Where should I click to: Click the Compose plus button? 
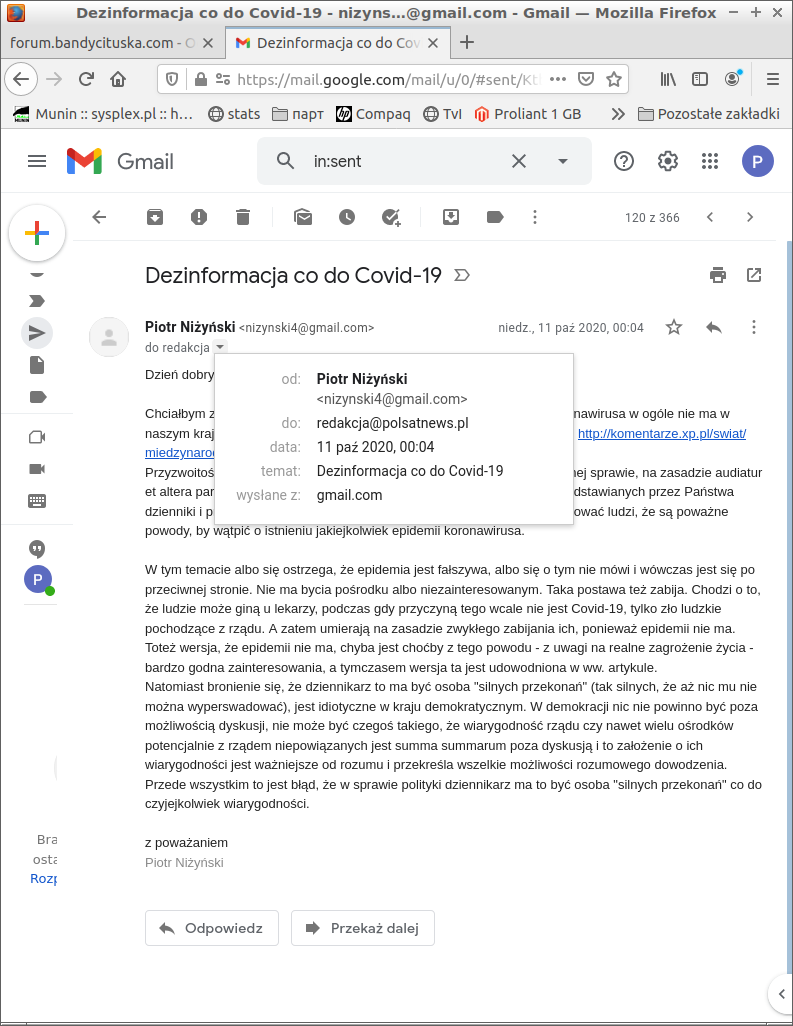click(x=37, y=233)
